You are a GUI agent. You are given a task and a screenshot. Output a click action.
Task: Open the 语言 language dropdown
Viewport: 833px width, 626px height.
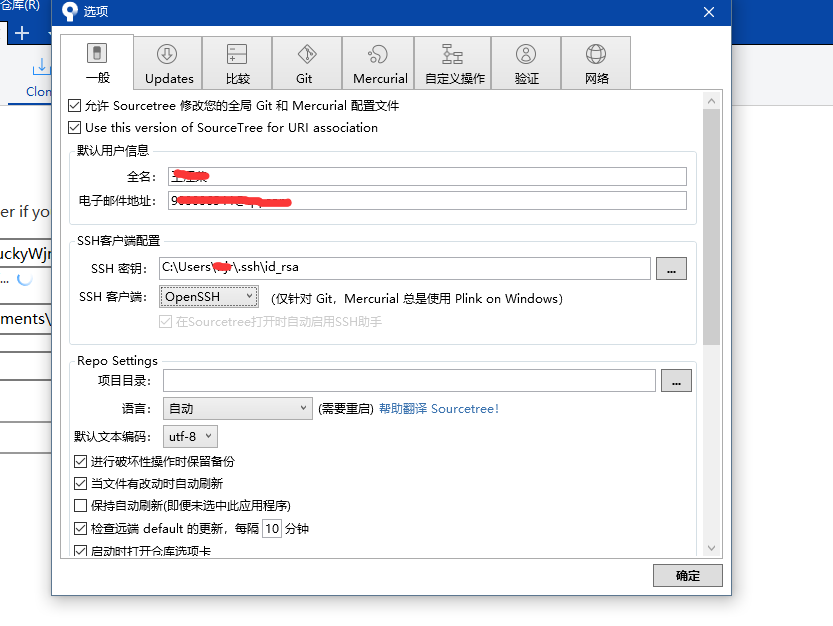tap(237, 409)
